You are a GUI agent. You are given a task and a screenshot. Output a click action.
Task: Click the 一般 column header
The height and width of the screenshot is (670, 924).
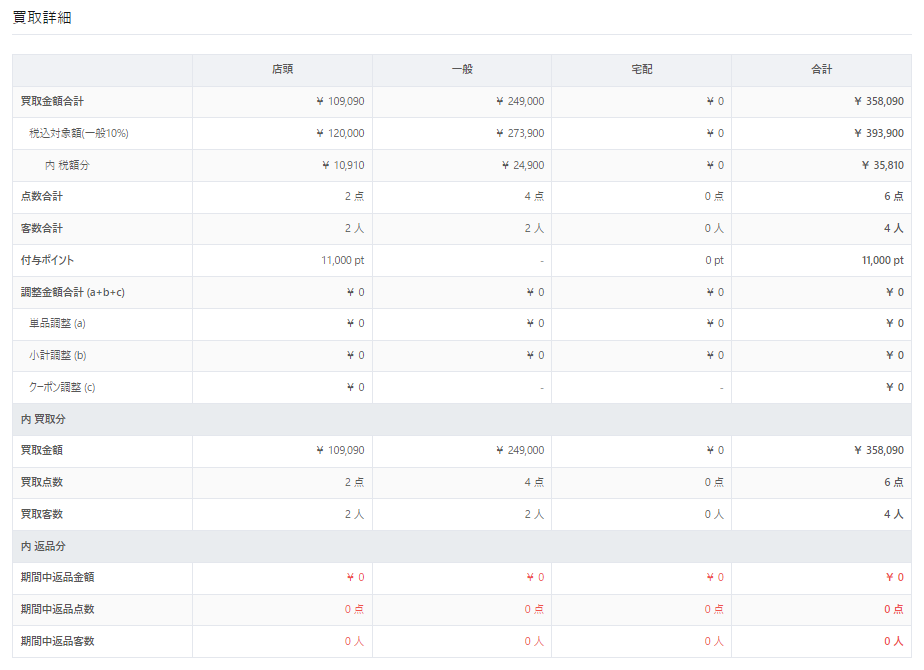click(x=462, y=70)
